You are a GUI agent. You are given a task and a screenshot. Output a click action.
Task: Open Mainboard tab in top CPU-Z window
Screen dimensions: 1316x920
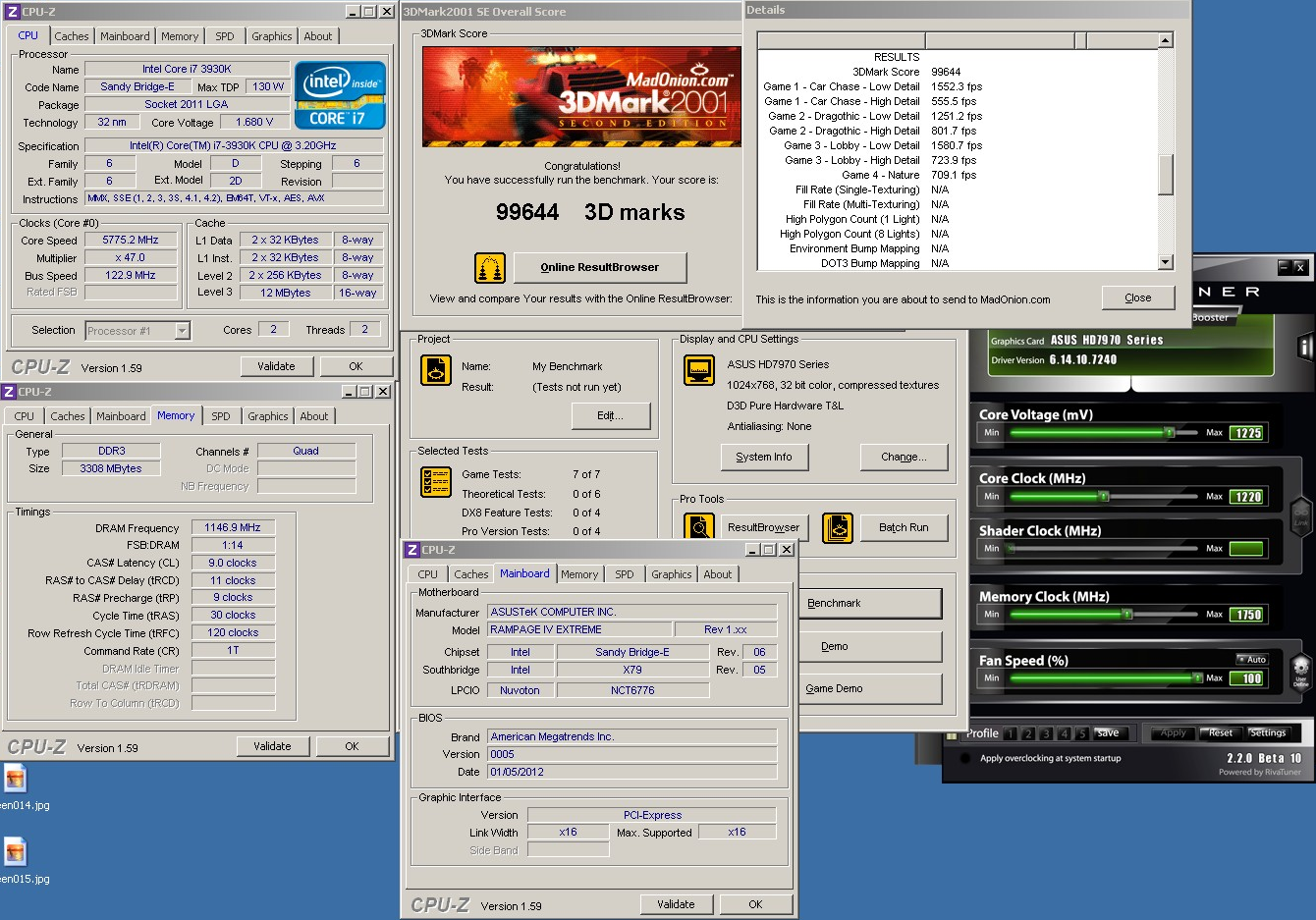[126, 36]
